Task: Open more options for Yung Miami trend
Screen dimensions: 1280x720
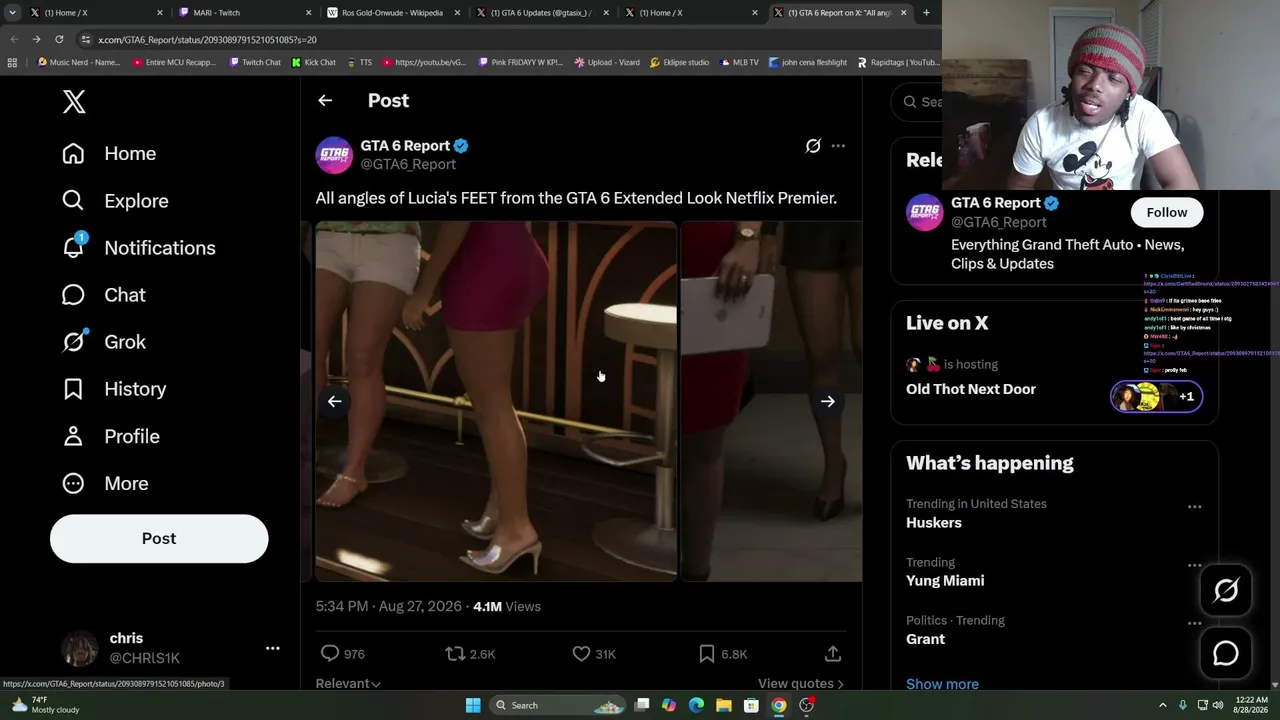Action: (x=1194, y=565)
